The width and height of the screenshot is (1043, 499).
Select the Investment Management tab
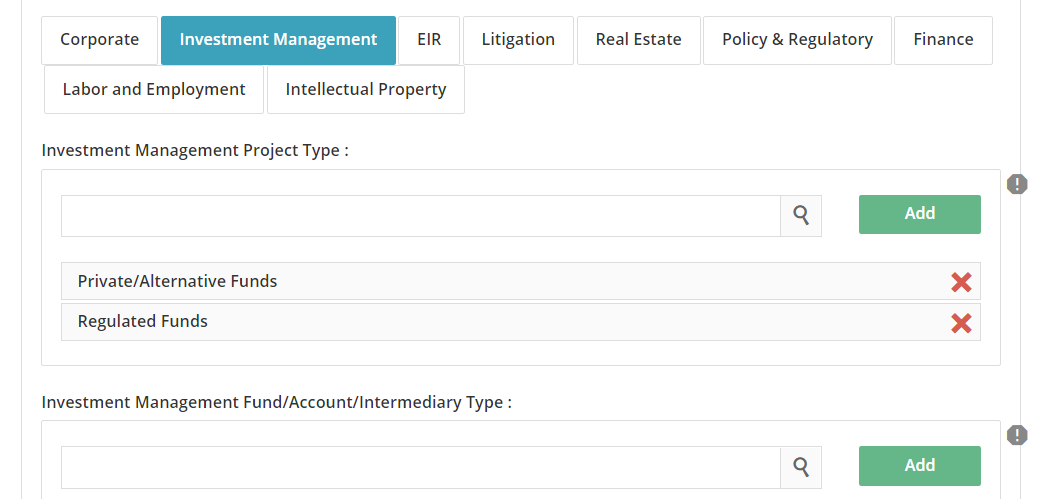click(x=278, y=40)
